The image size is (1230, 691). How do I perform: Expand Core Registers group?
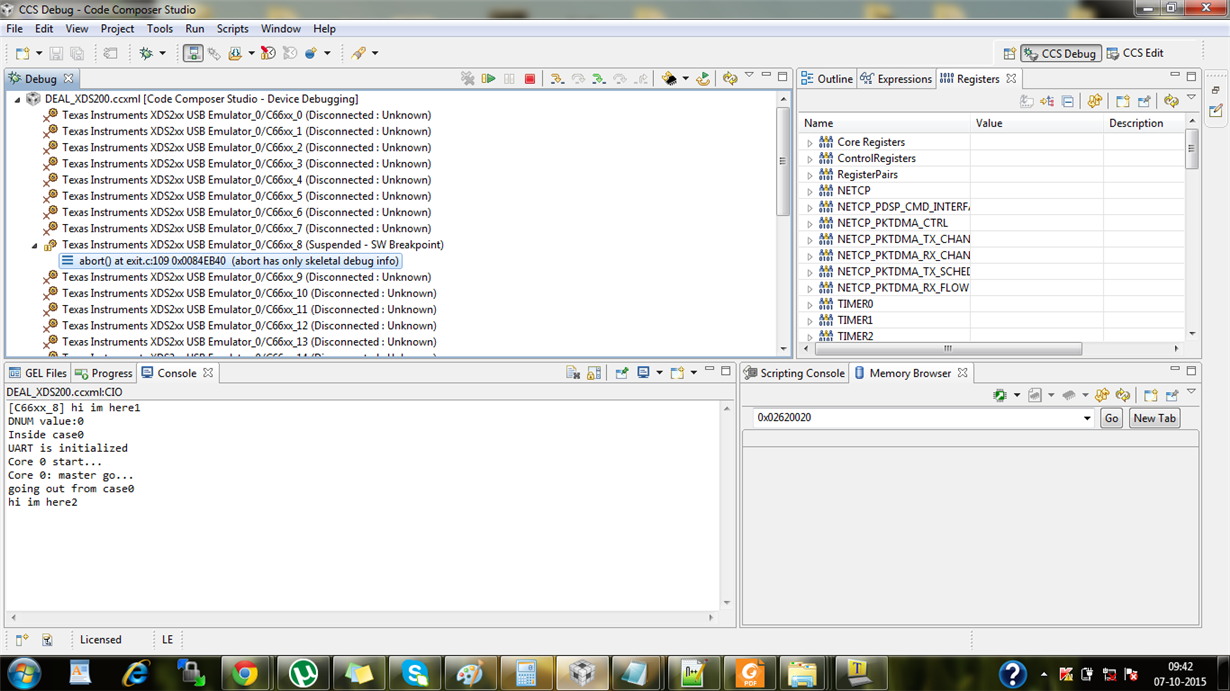[x=810, y=143]
